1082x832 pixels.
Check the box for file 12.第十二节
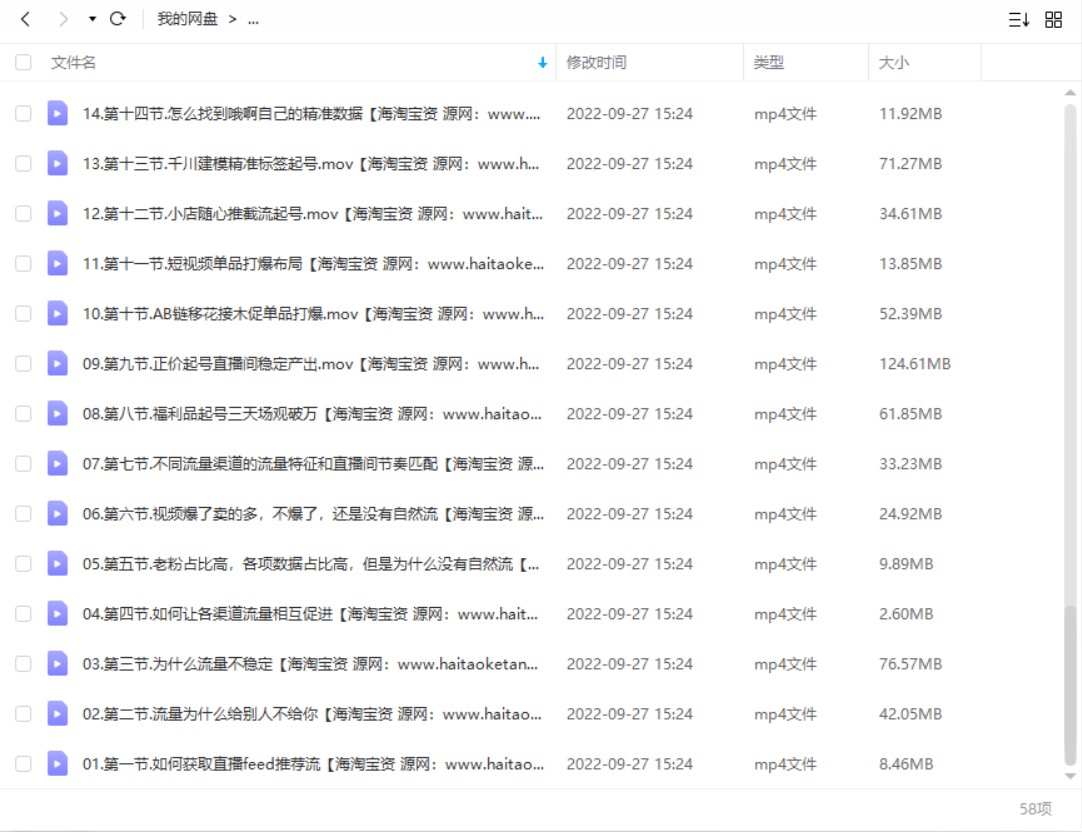pos(23,213)
